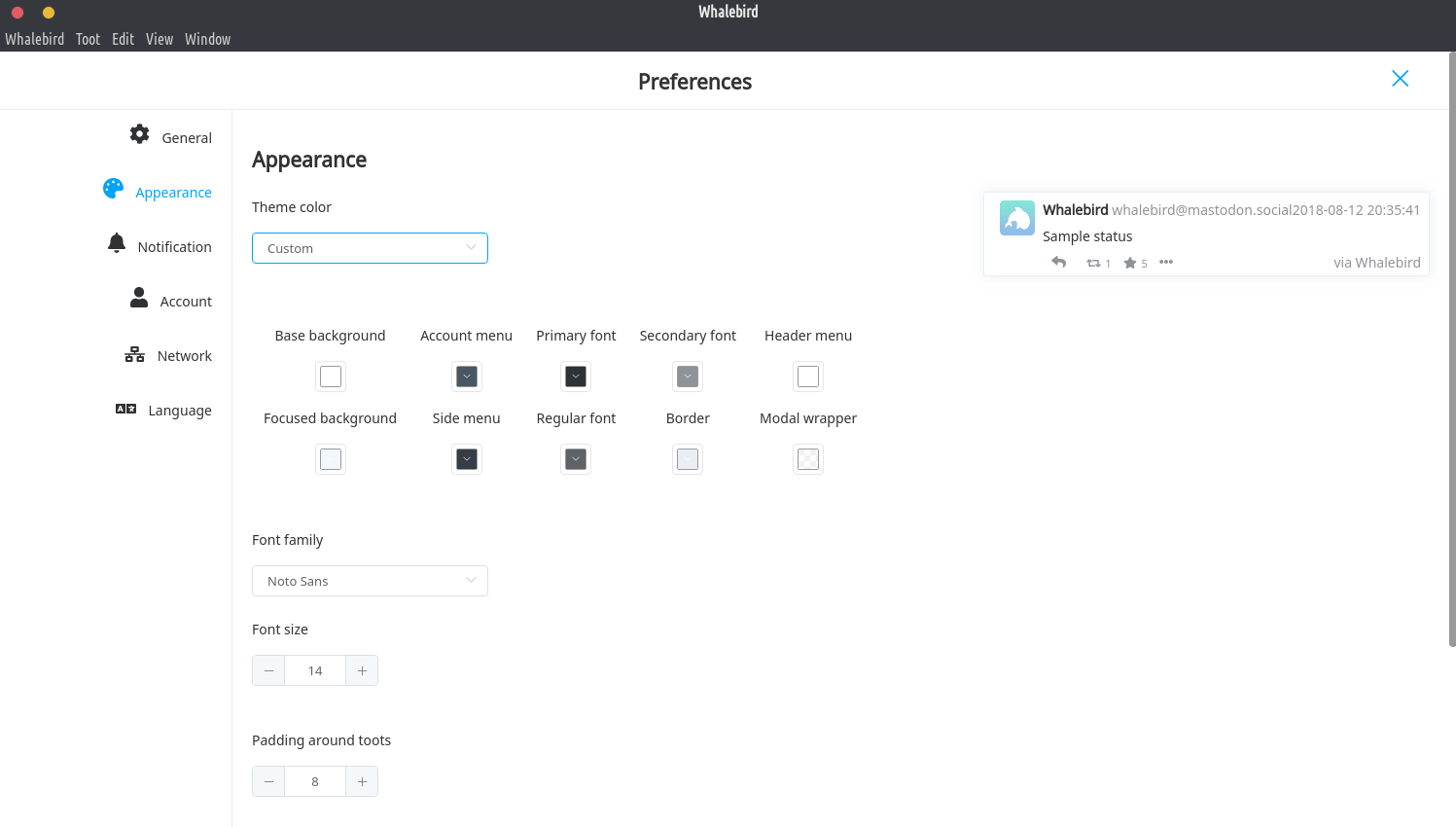The width and height of the screenshot is (1456, 827).
Task: Click the Account person icon
Action: coord(139,298)
